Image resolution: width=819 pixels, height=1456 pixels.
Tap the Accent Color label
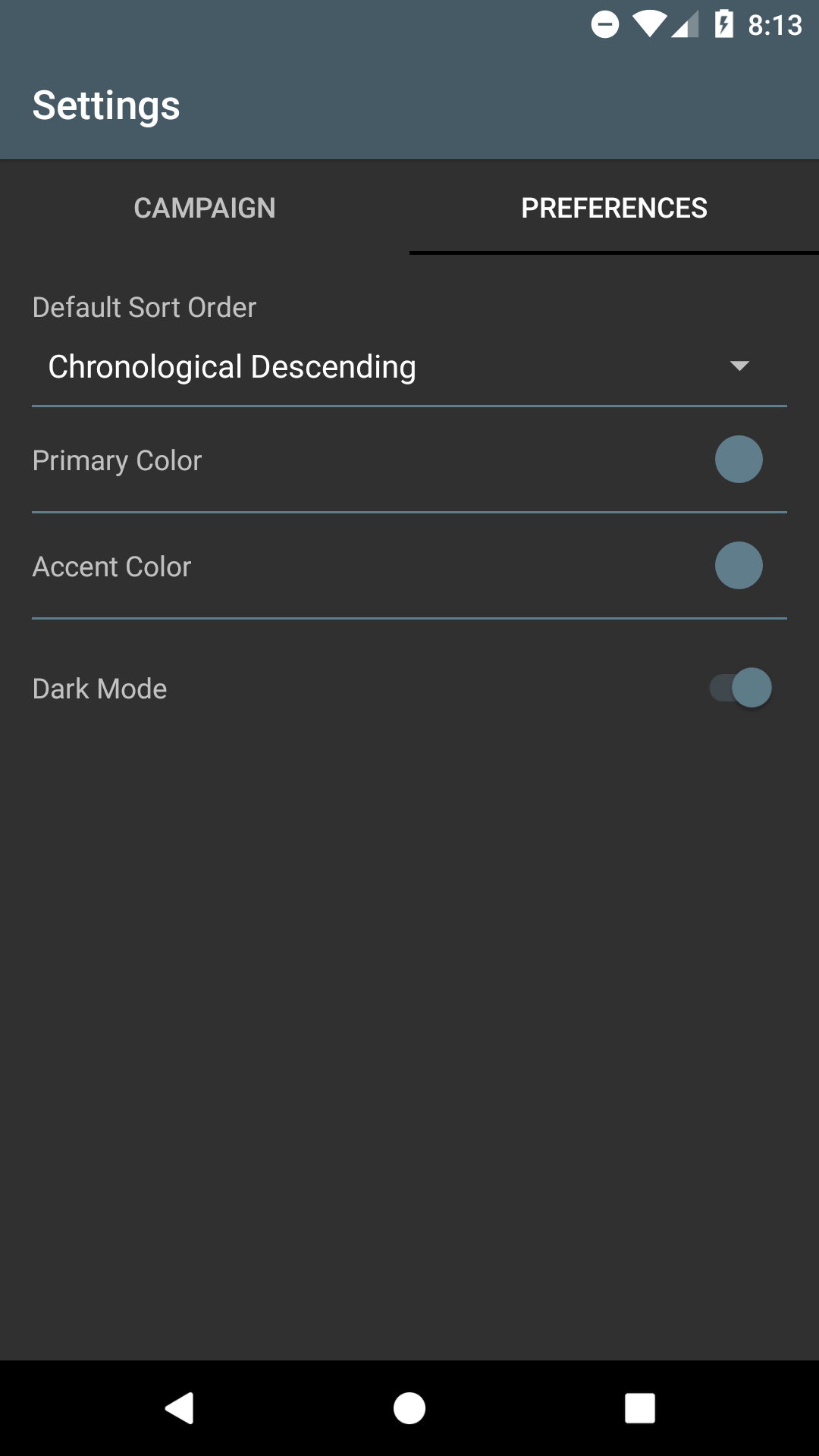[112, 566]
